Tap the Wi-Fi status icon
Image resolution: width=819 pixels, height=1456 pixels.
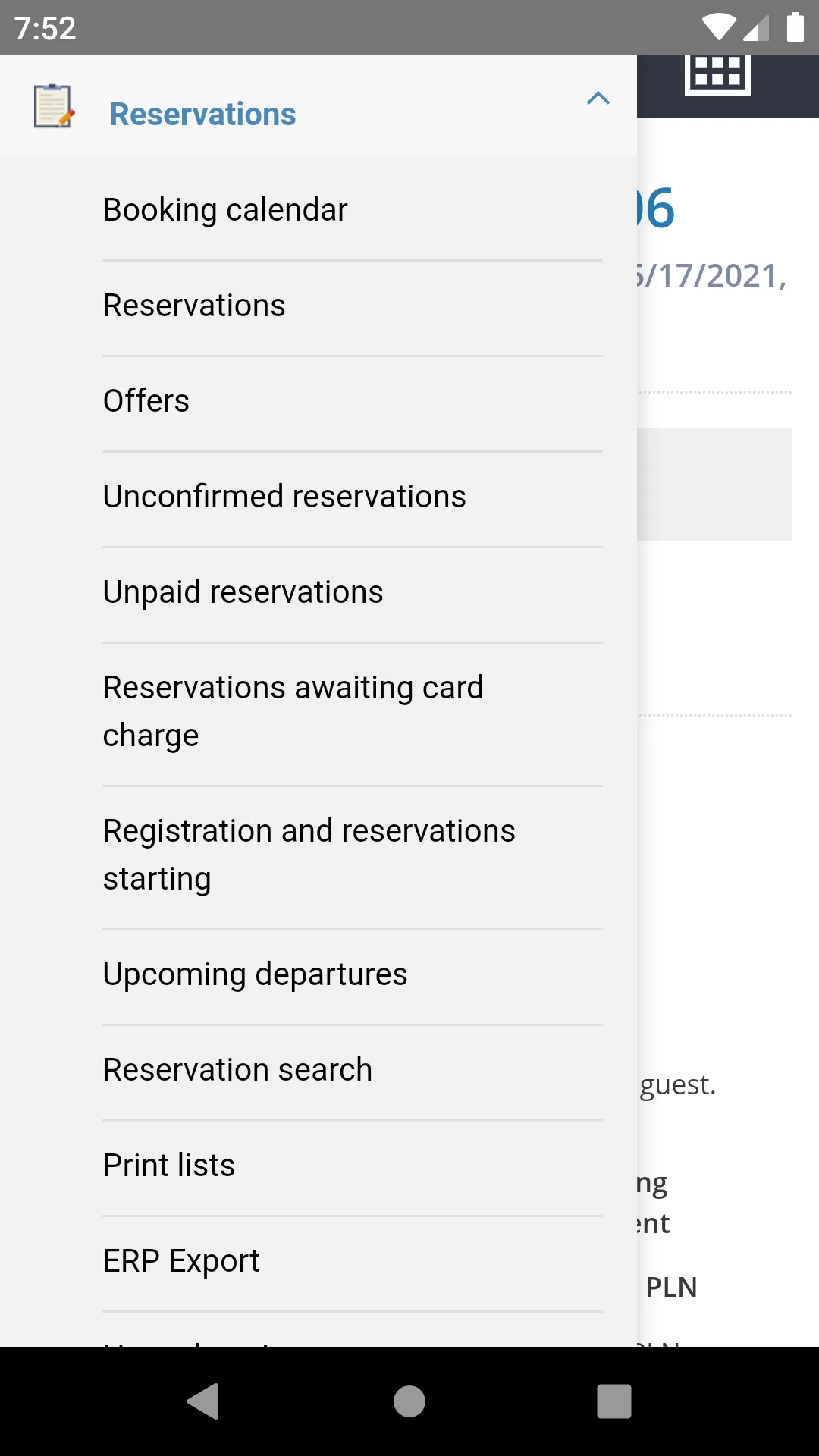click(718, 28)
